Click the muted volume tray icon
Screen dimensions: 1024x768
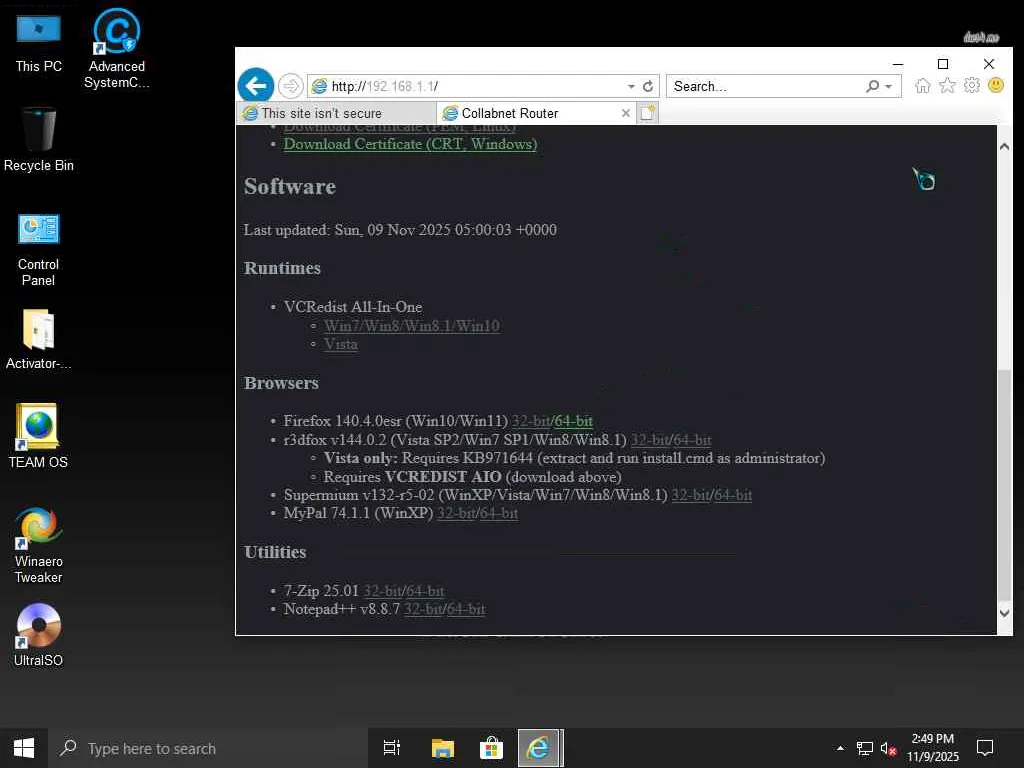(x=888, y=748)
